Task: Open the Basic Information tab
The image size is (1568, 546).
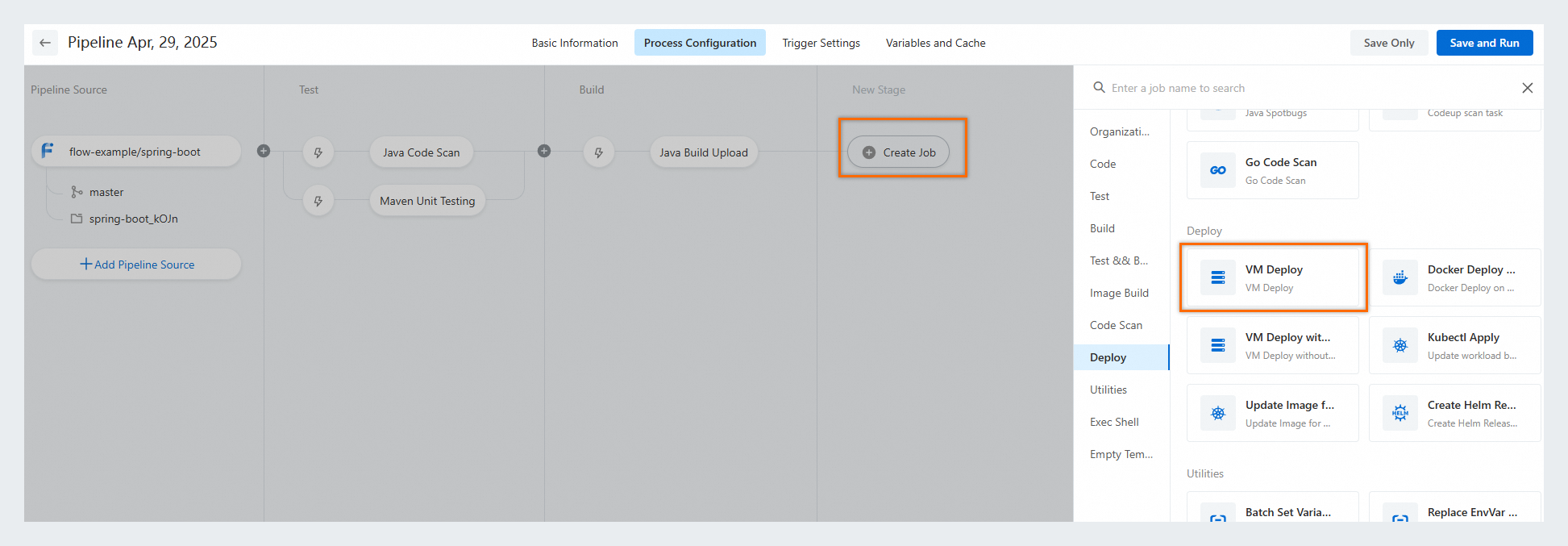Action: click(575, 43)
